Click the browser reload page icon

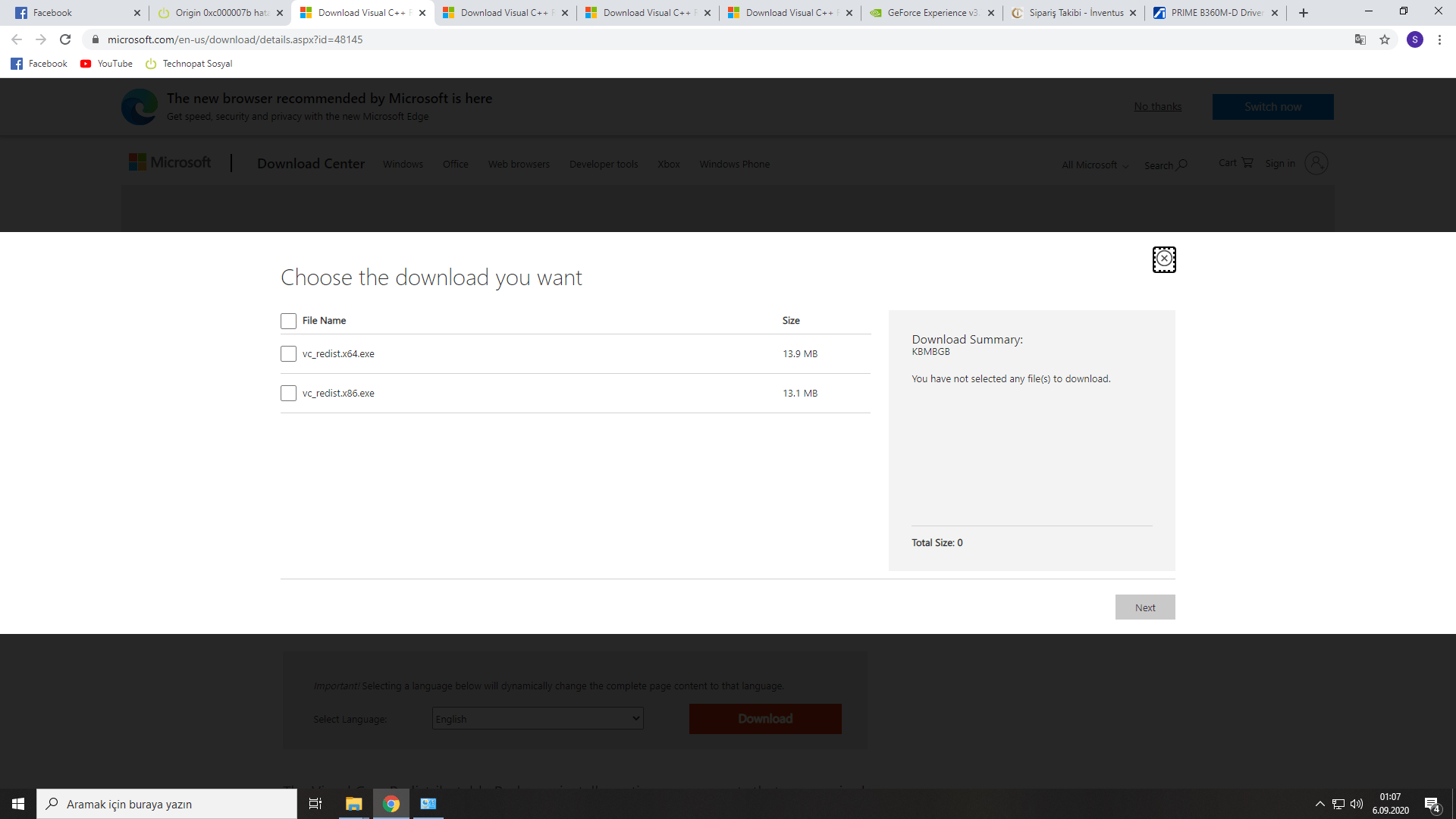65,39
